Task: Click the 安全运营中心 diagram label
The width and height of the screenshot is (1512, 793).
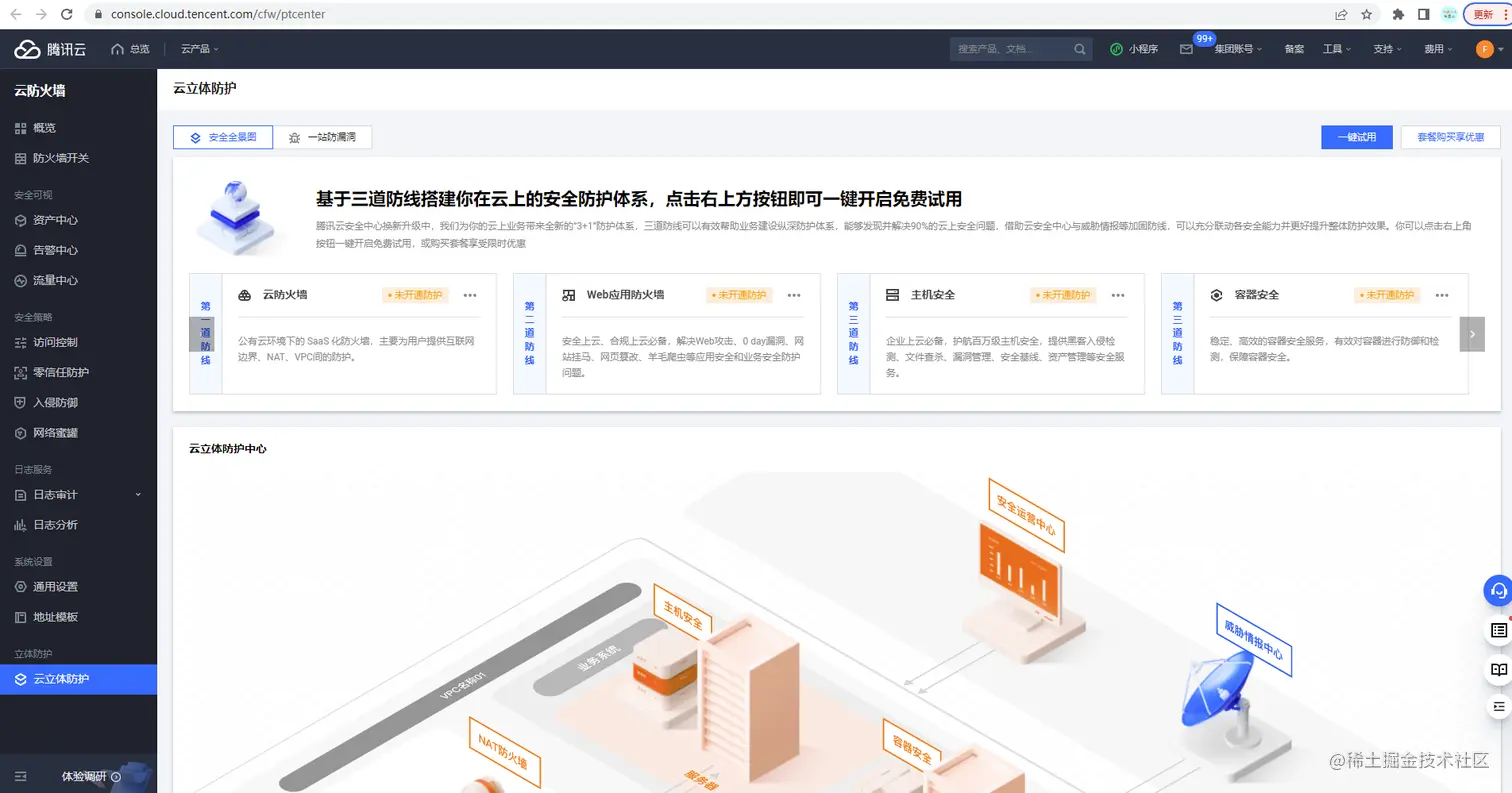Action: tap(1025, 515)
